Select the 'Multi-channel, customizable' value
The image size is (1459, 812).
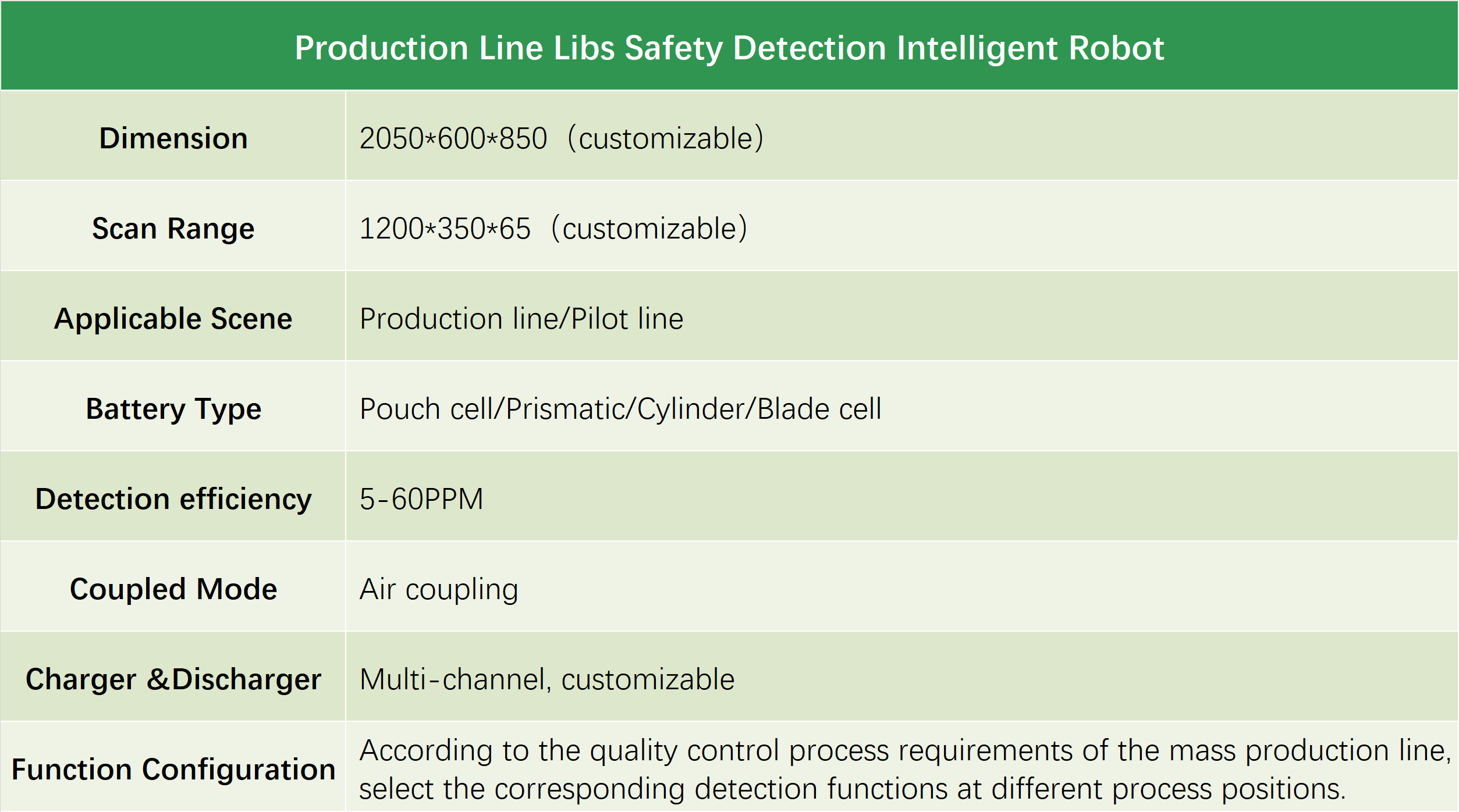(x=547, y=679)
